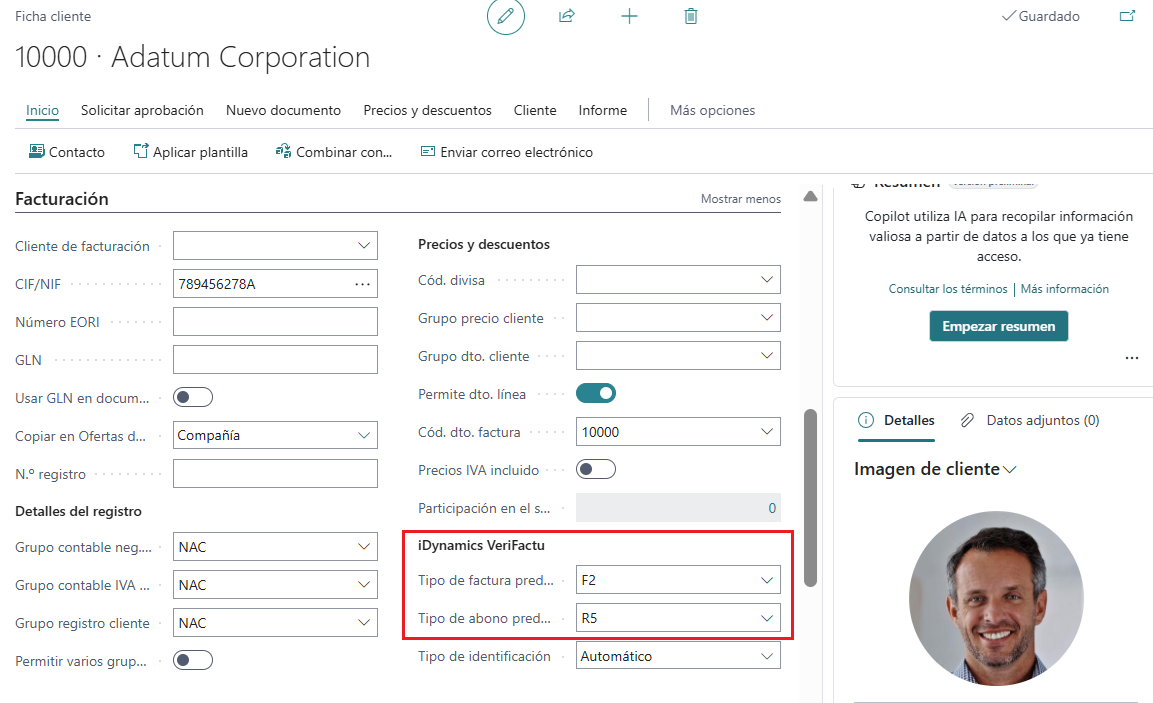The width and height of the screenshot is (1153, 703).
Task: Toggle Usar GLN en documentos switch
Action: click(193, 398)
